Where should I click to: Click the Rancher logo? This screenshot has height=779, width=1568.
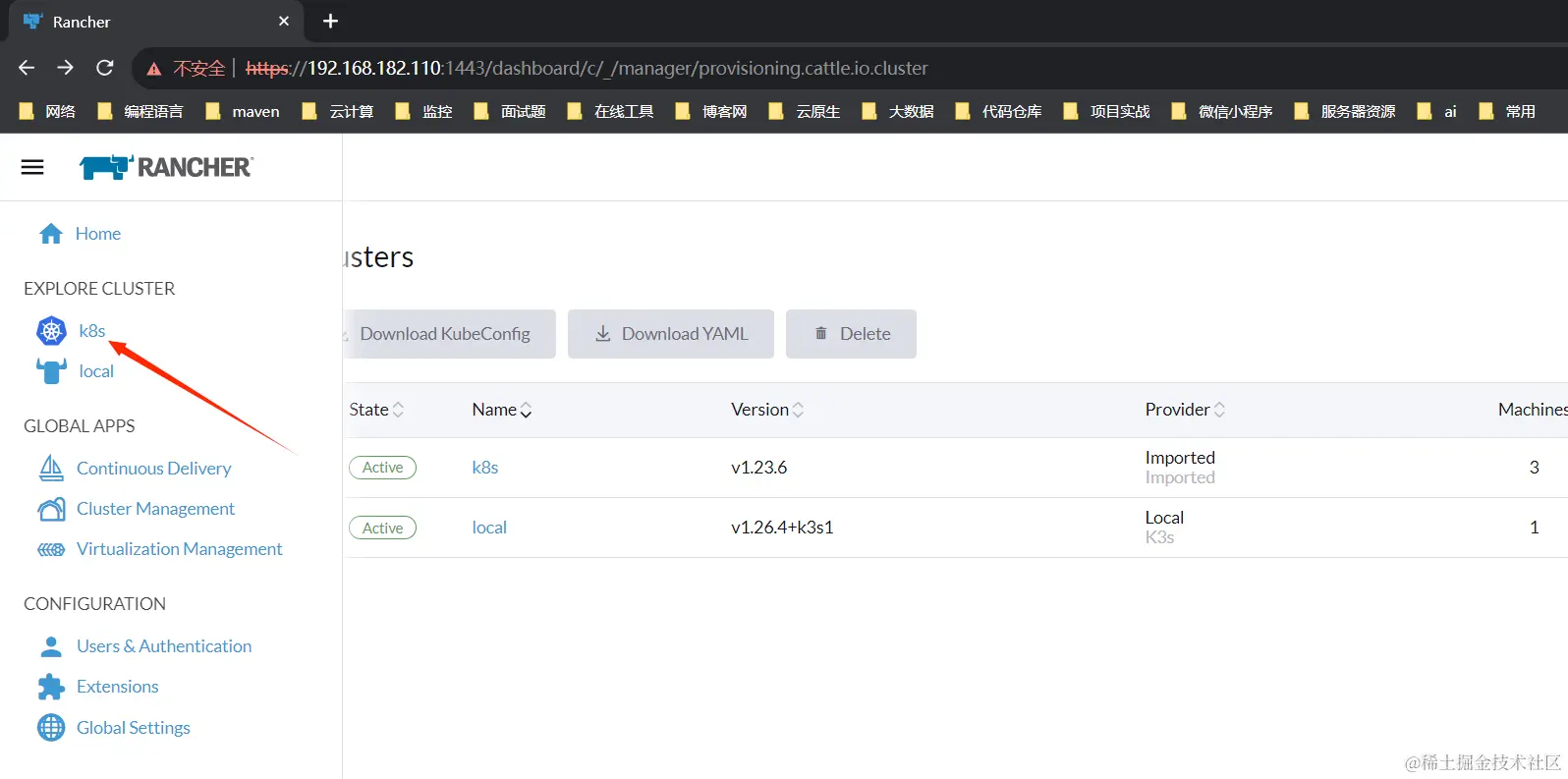tap(166, 167)
